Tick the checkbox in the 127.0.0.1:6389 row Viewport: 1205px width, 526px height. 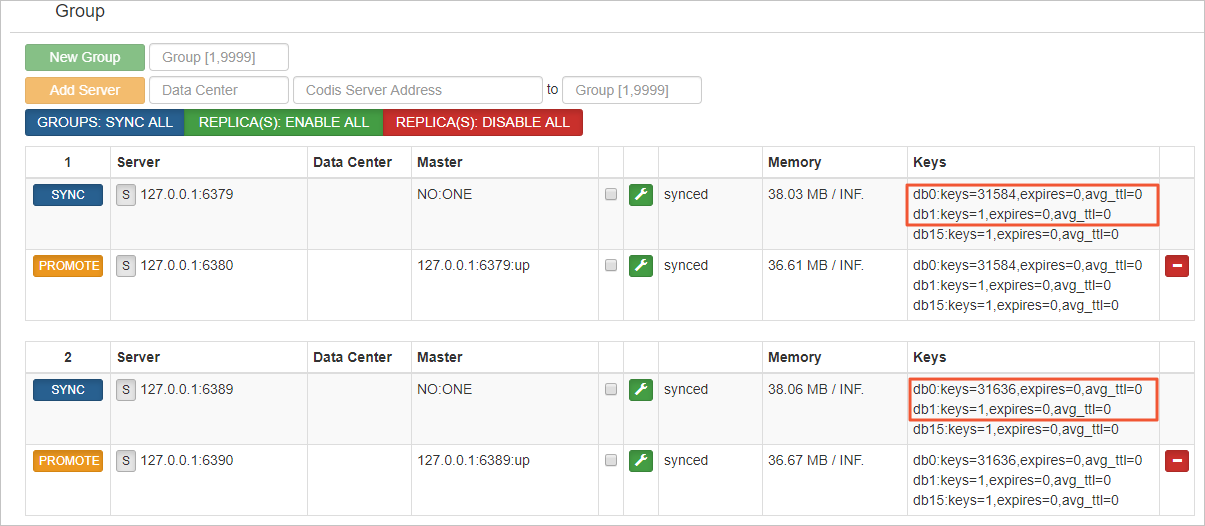[x=611, y=390]
